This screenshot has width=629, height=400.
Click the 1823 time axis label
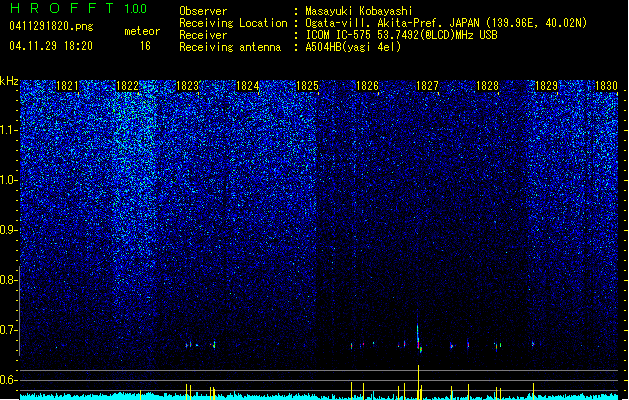(x=187, y=86)
